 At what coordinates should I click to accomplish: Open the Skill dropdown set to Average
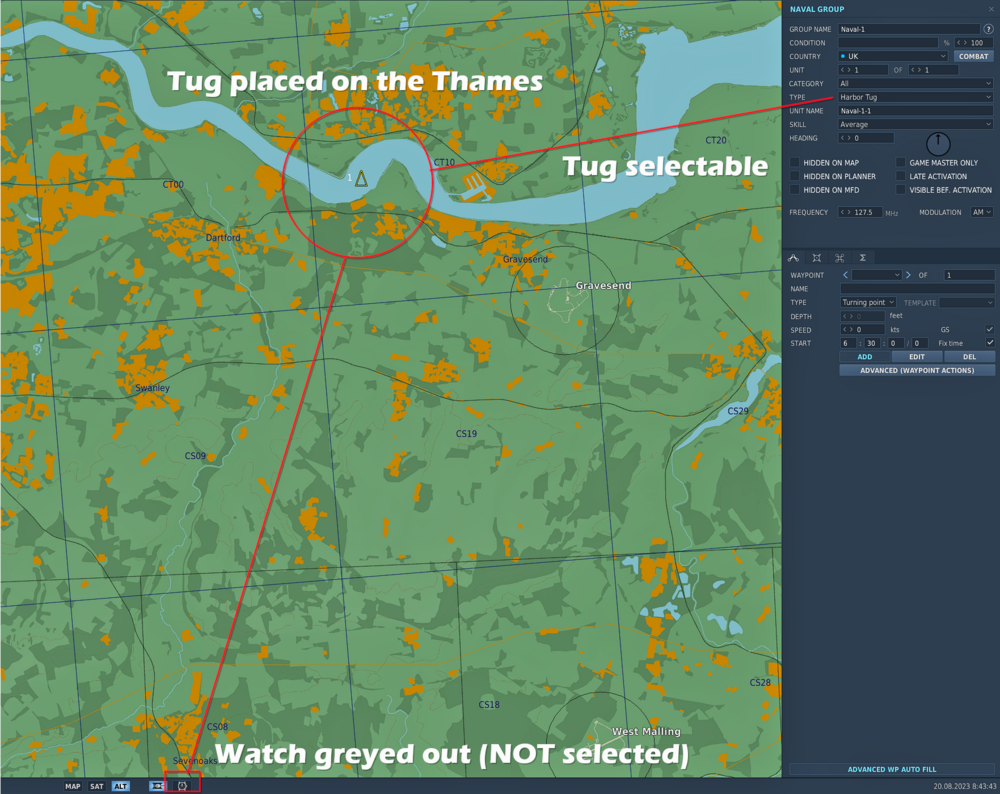tap(915, 124)
